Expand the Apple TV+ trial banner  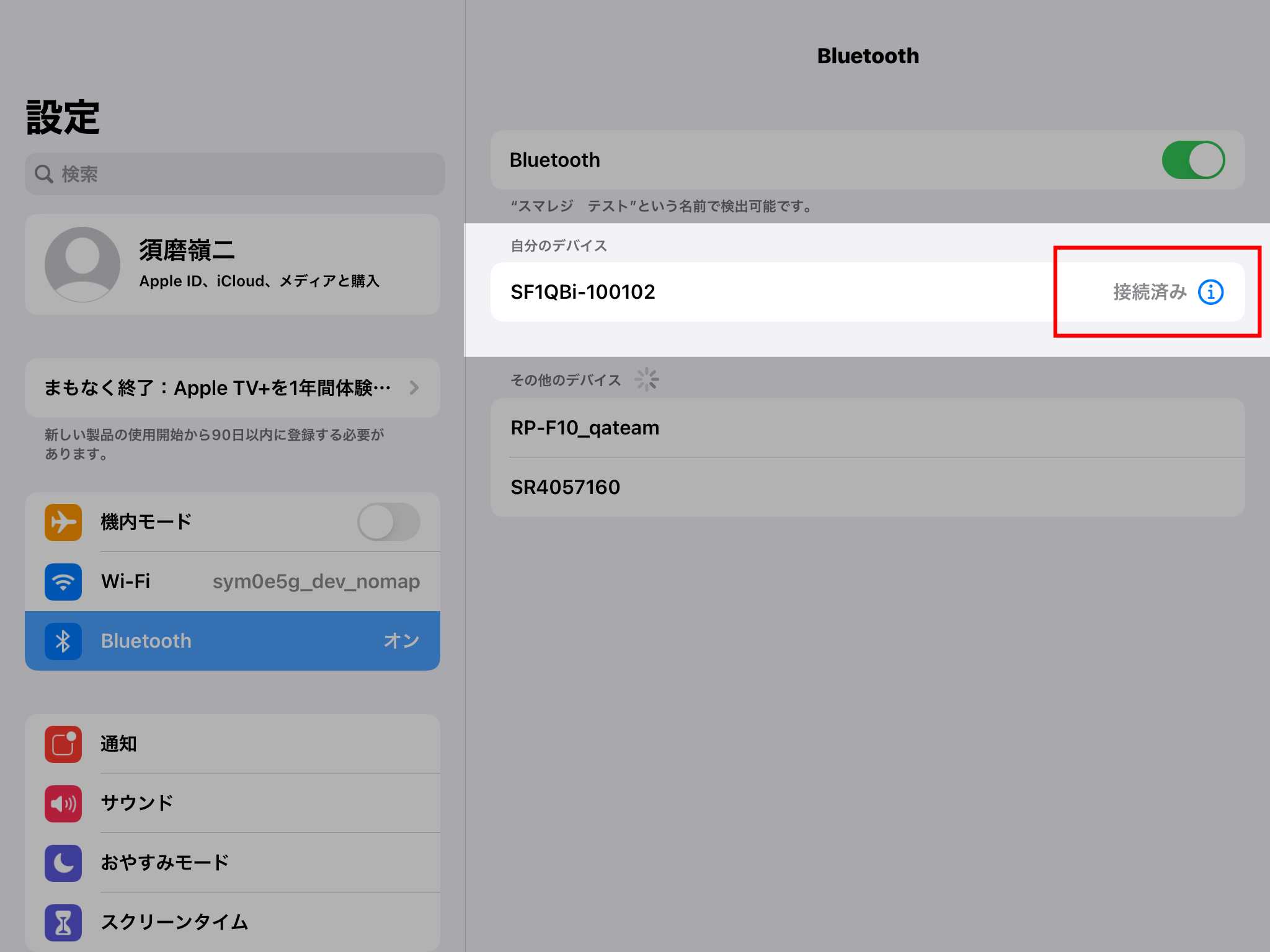click(x=233, y=388)
